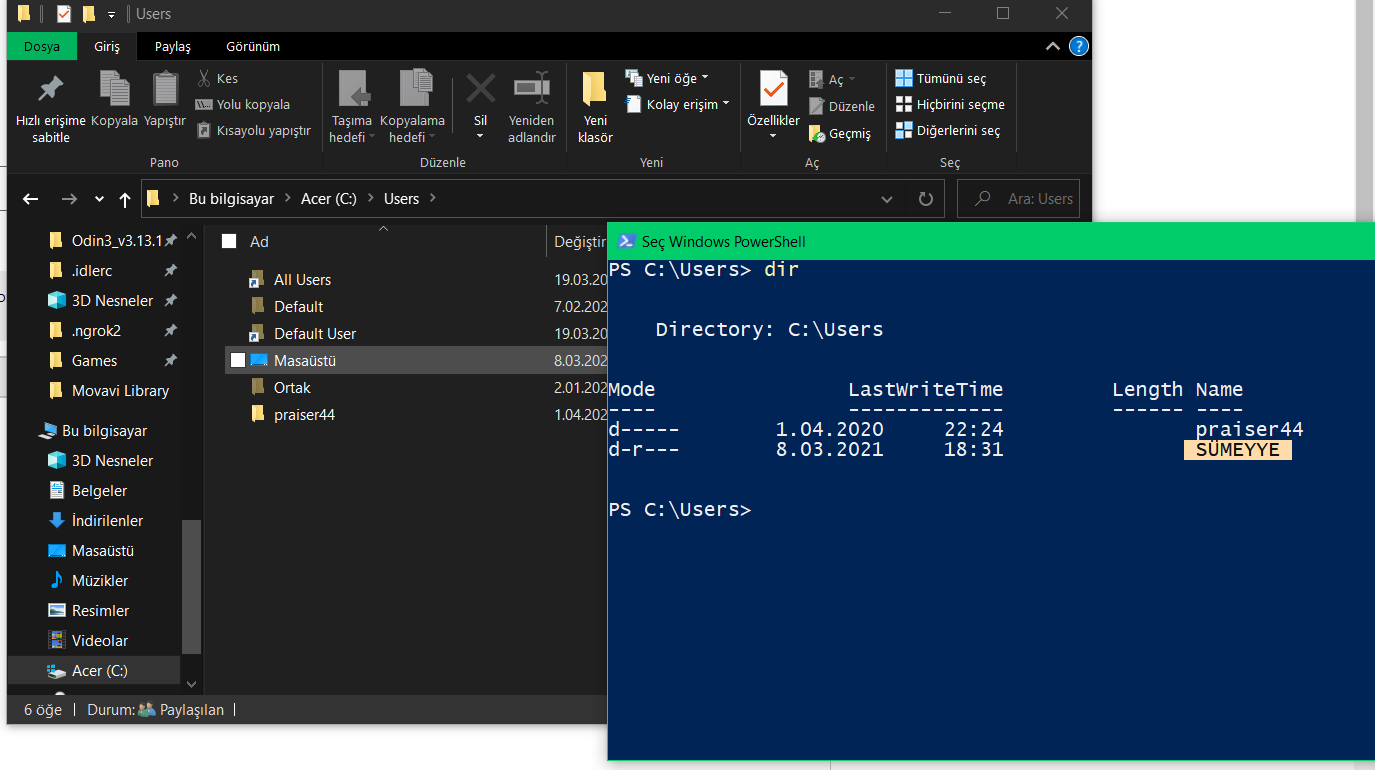Open the Paylaş ribbon tab

click(172, 46)
